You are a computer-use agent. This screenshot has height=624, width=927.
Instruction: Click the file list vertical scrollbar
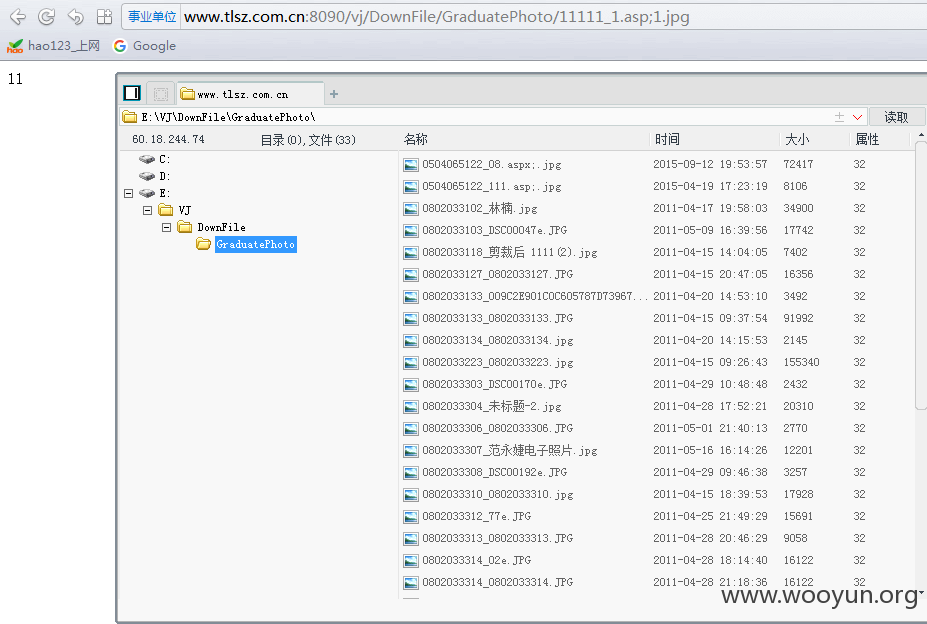(x=920, y=275)
